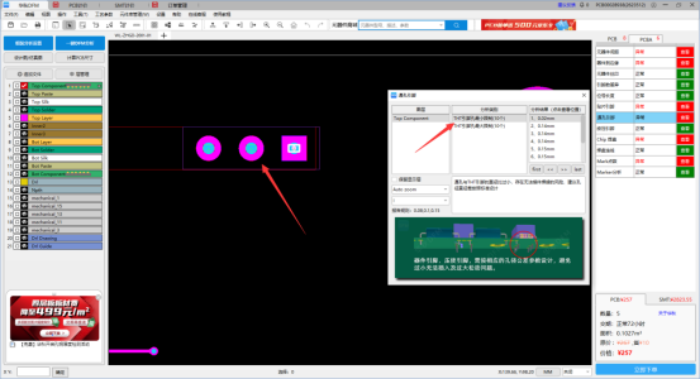Click the zoom-in magnifier toolbar icon

(267, 25)
